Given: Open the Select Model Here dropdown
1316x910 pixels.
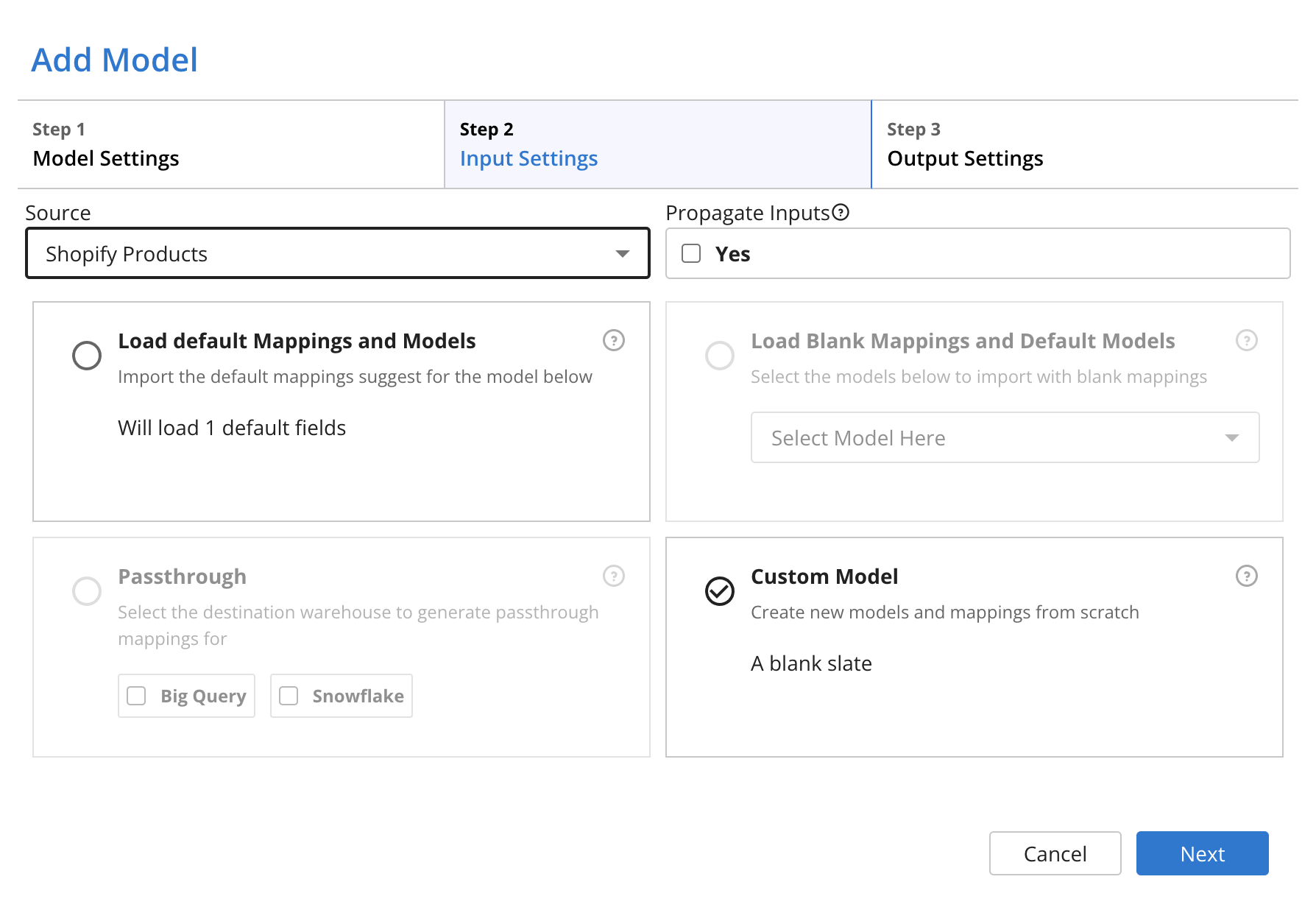Looking at the screenshot, I should (1004, 437).
